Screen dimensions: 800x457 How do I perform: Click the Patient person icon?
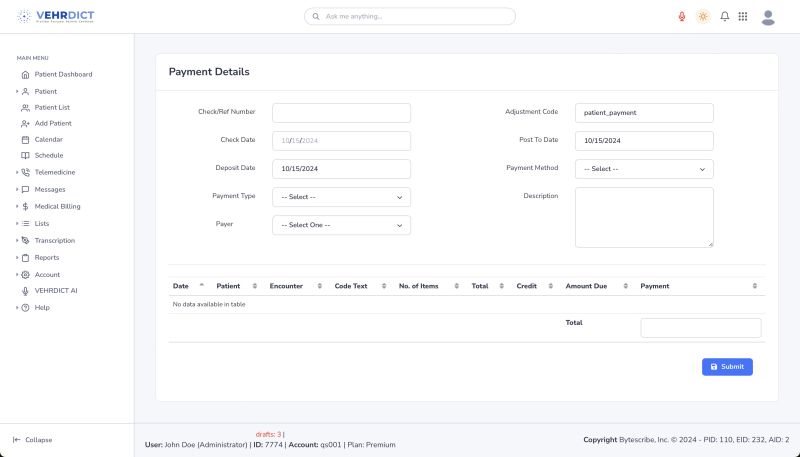coord(26,92)
